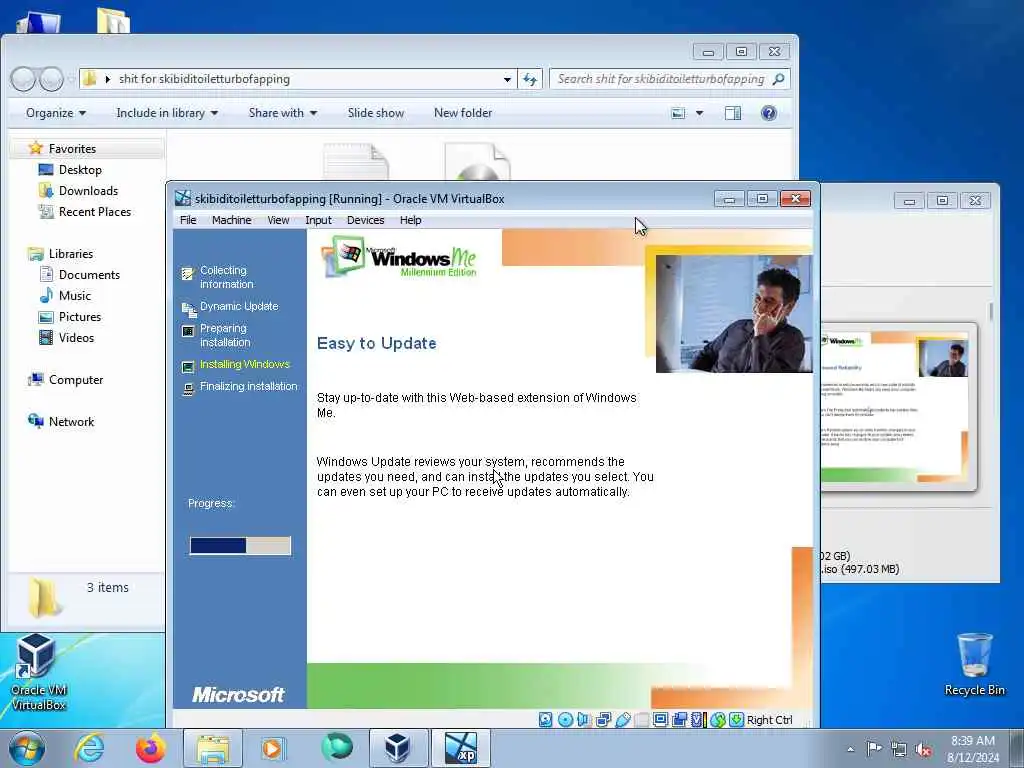Open Internet Explorer from the taskbar
The height and width of the screenshot is (768, 1024).
coord(89,748)
